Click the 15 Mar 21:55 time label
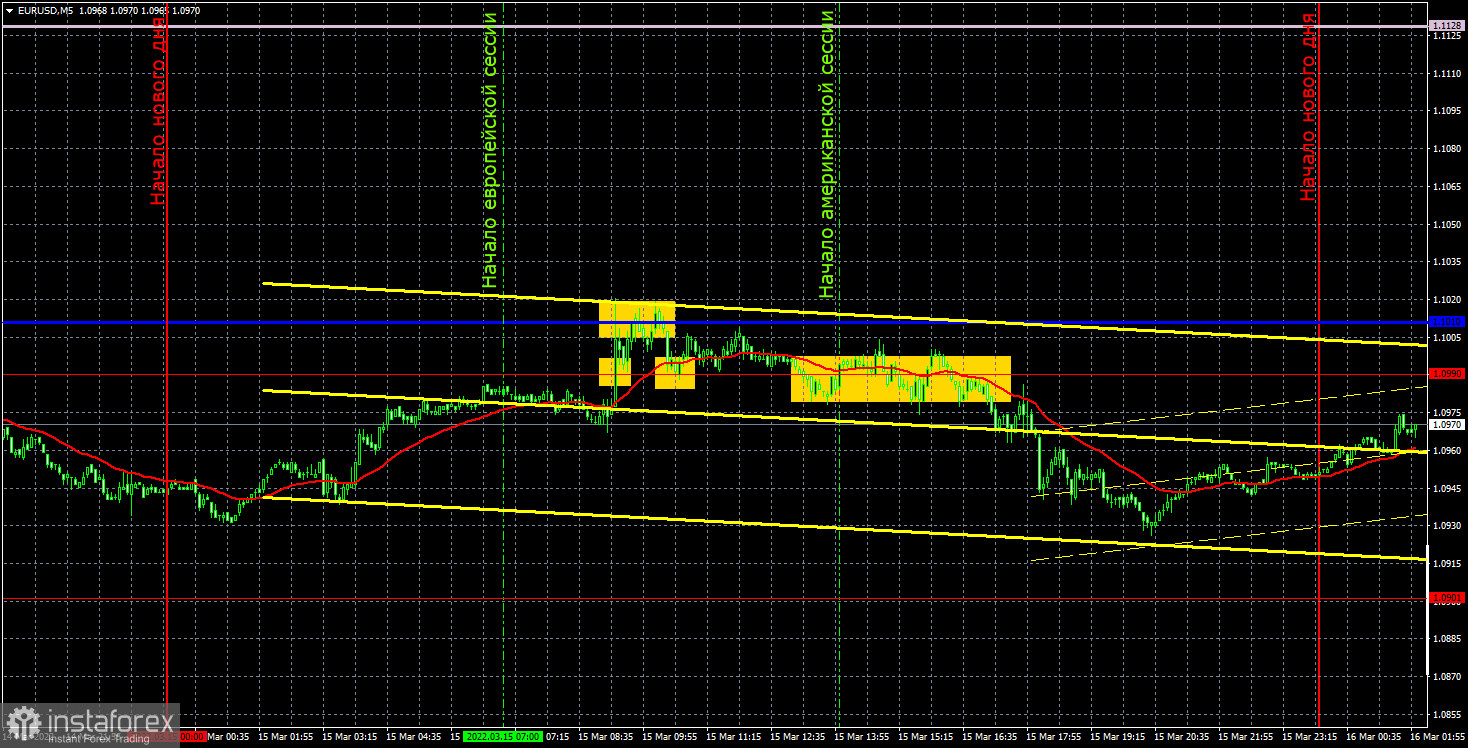Viewport: 1468px width, 748px height. (x=1246, y=736)
